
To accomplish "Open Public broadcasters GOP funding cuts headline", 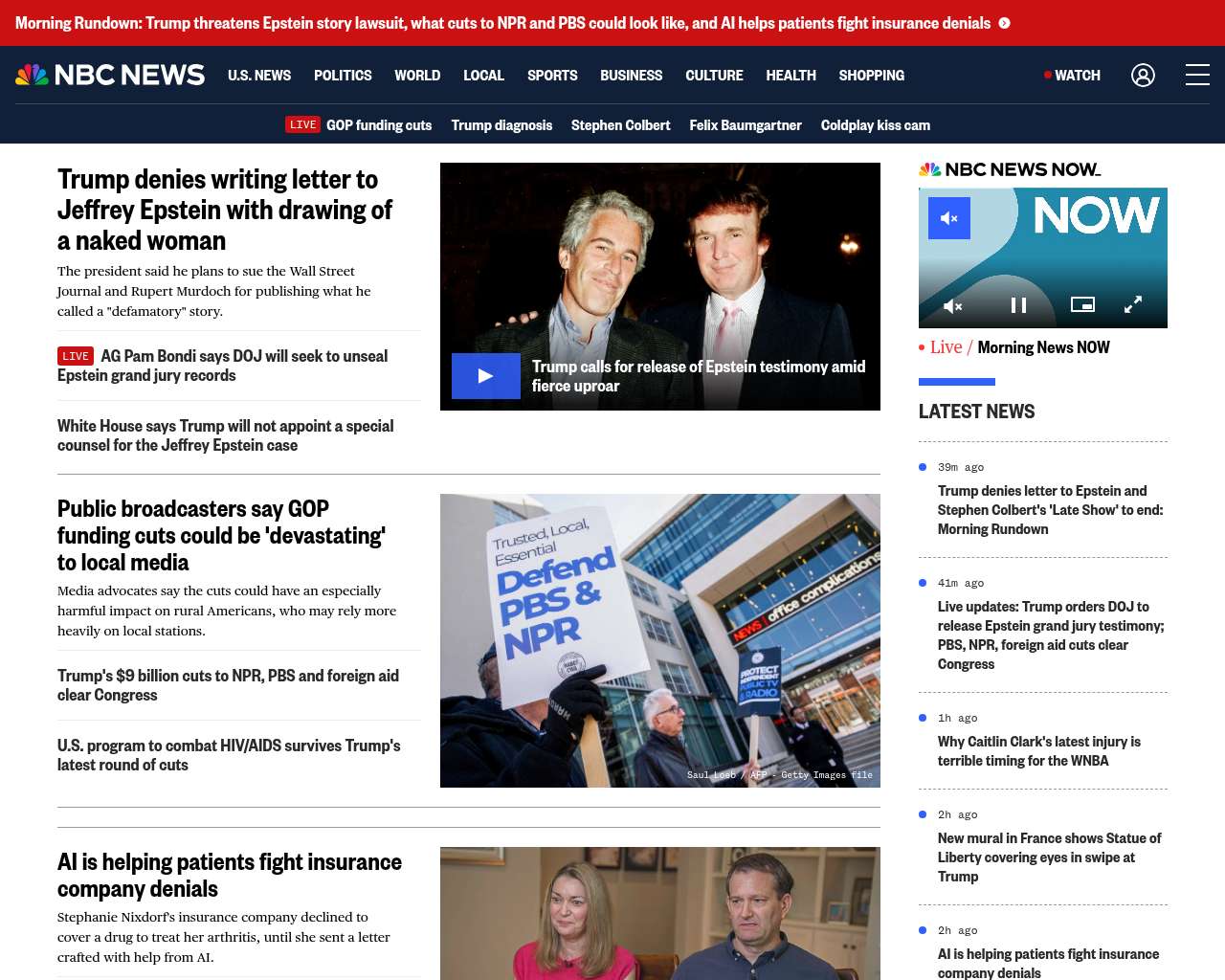I will [221, 535].
